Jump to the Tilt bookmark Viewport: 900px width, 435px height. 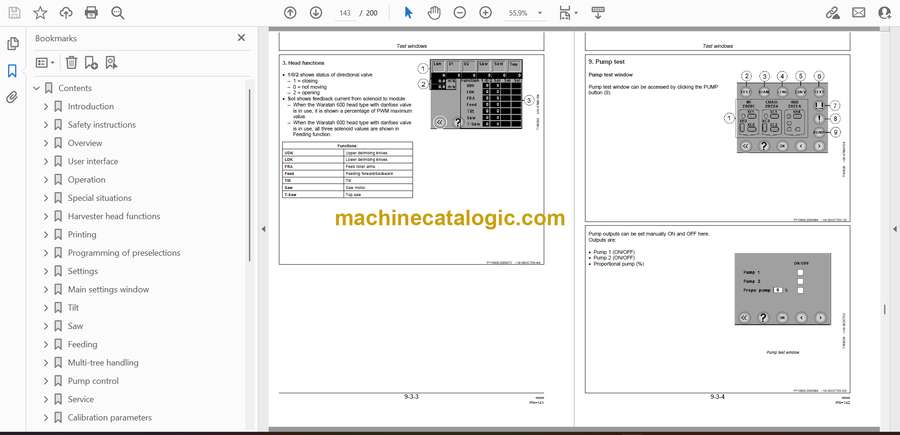[x=73, y=308]
